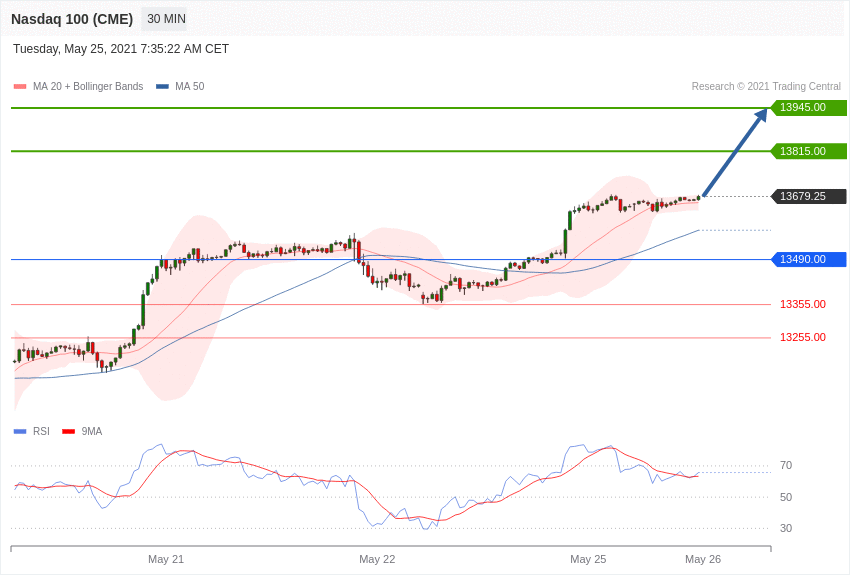Click the 13679.25 current price tag

[808, 196]
